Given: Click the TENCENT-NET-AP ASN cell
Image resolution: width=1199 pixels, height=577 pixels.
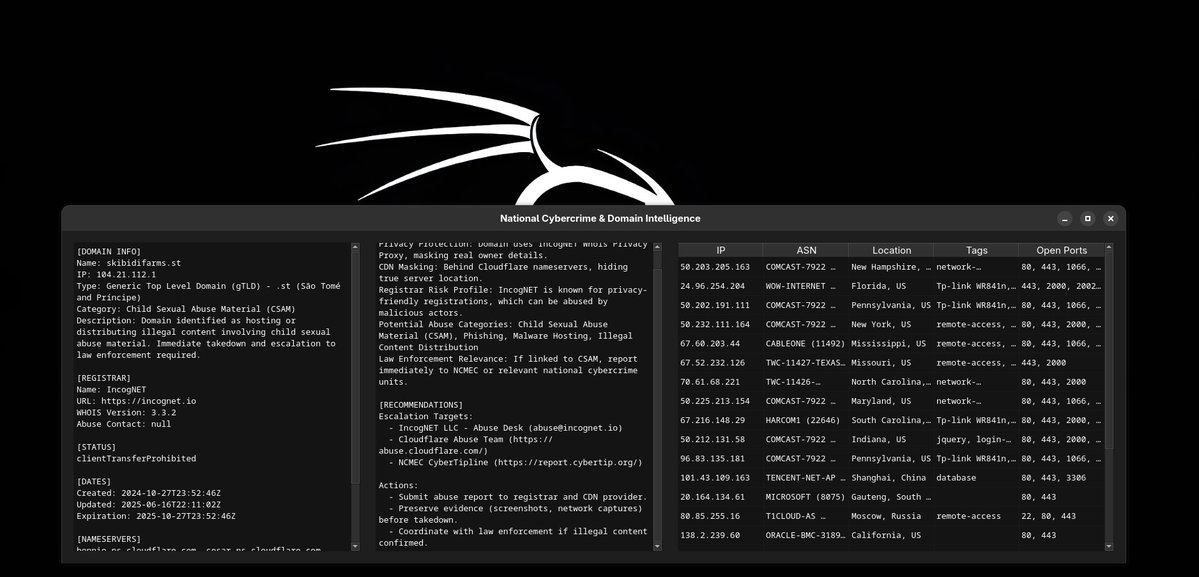Looking at the screenshot, I should click(x=806, y=478).
